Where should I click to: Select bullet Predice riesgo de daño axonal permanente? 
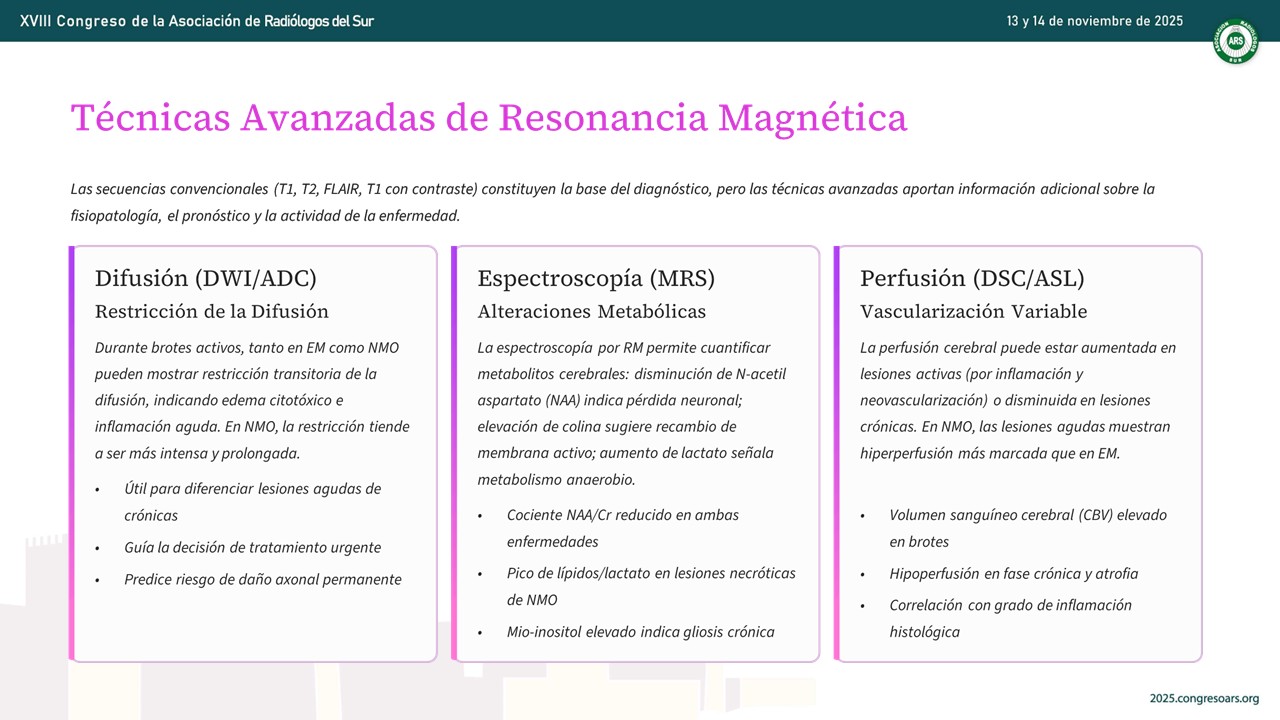pos(263,579)
